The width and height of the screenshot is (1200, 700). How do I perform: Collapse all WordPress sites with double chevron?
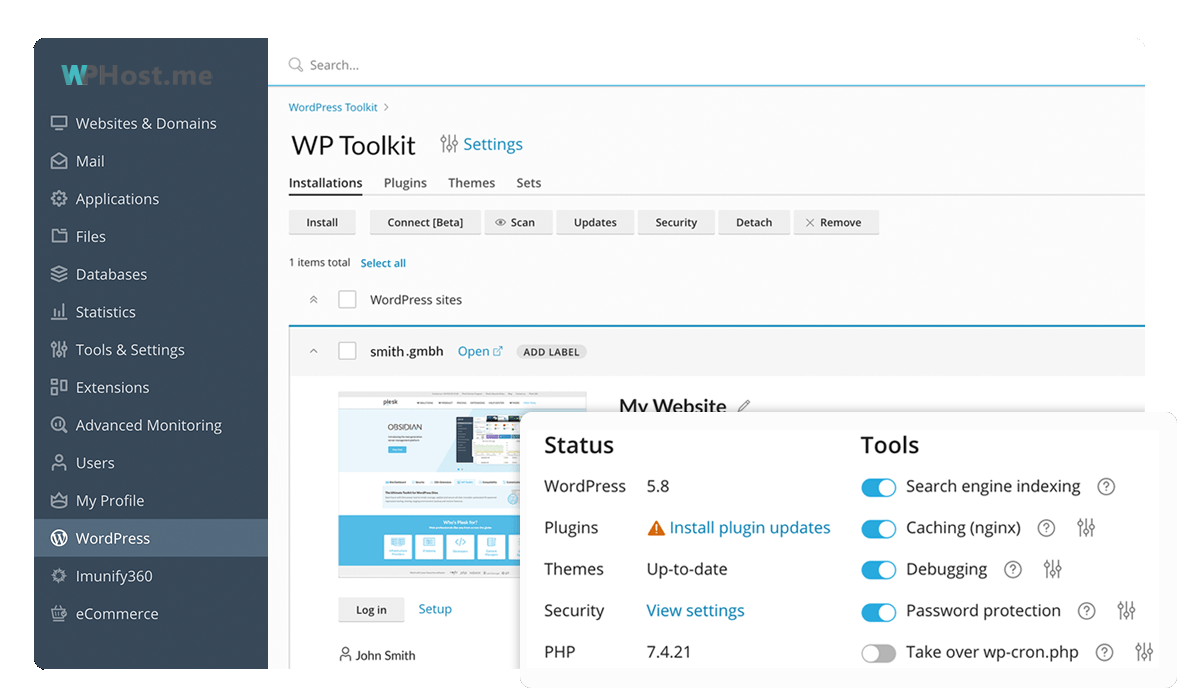point(314,300)
